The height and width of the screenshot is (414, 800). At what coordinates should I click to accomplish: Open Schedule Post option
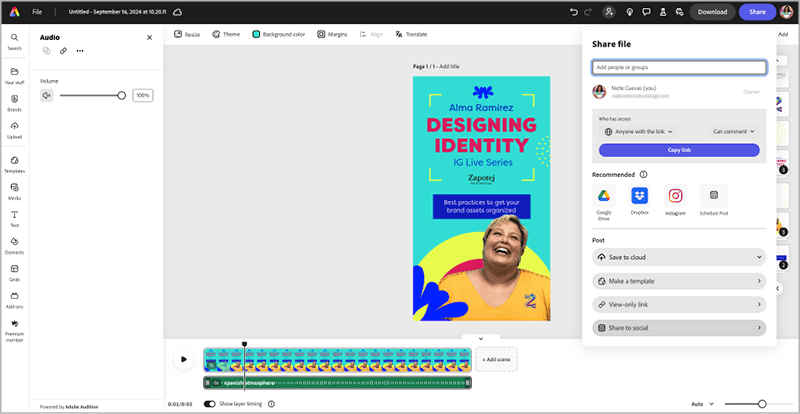point(713,196)
